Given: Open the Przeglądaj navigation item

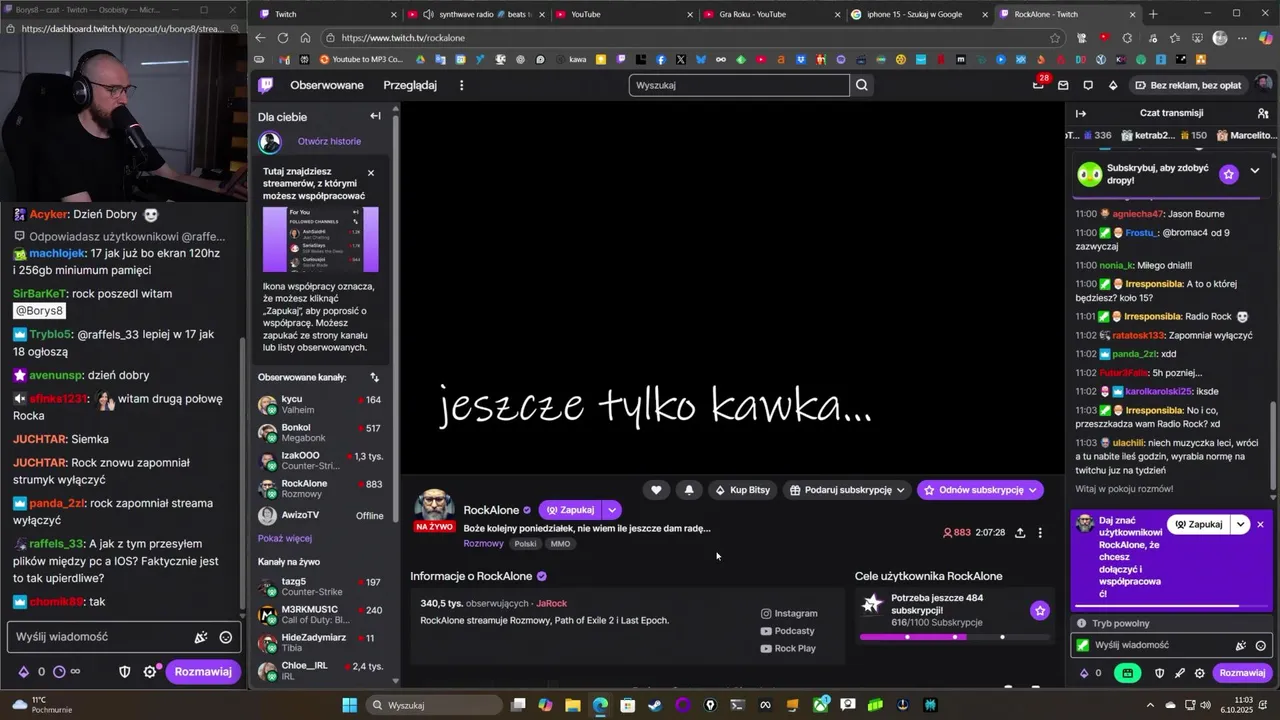Looking at the screenshot, I should (410, 85).
